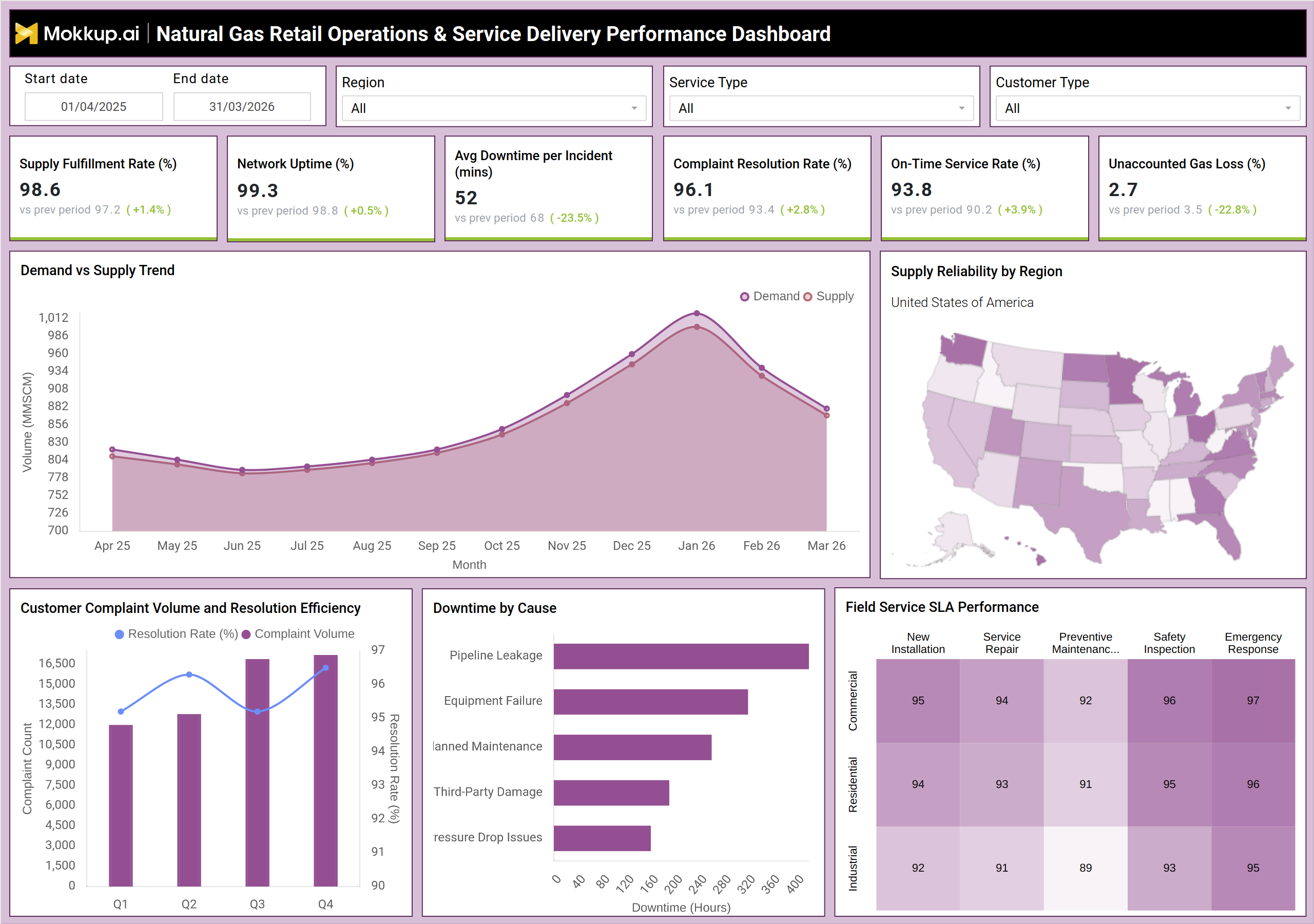This screenshot has height=924, width=1314.
Task: Select the Unaccounted Gas Loss value 2.7
Action: 1123,189
